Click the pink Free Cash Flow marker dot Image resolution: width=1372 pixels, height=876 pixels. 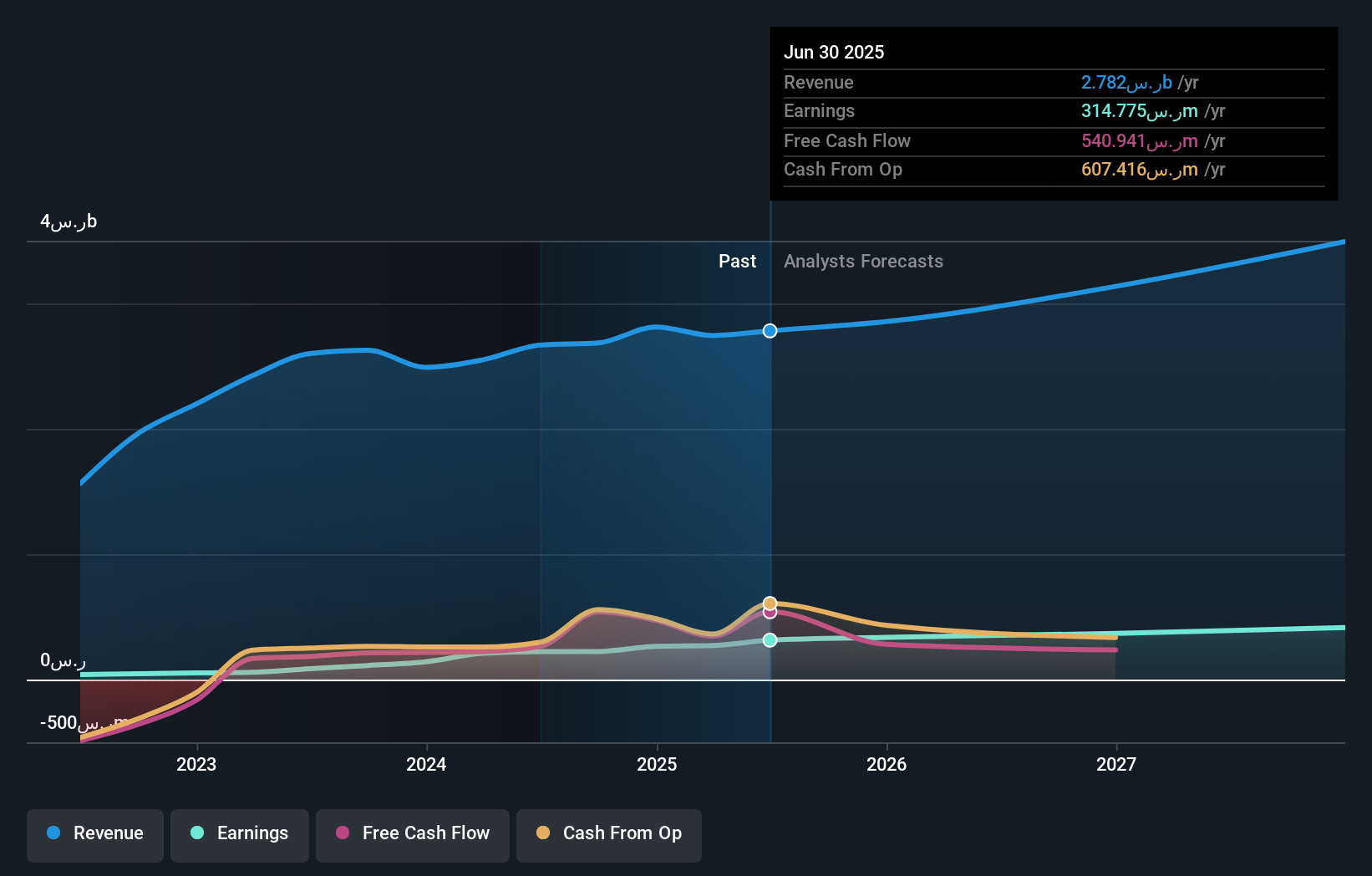point(769,613)
